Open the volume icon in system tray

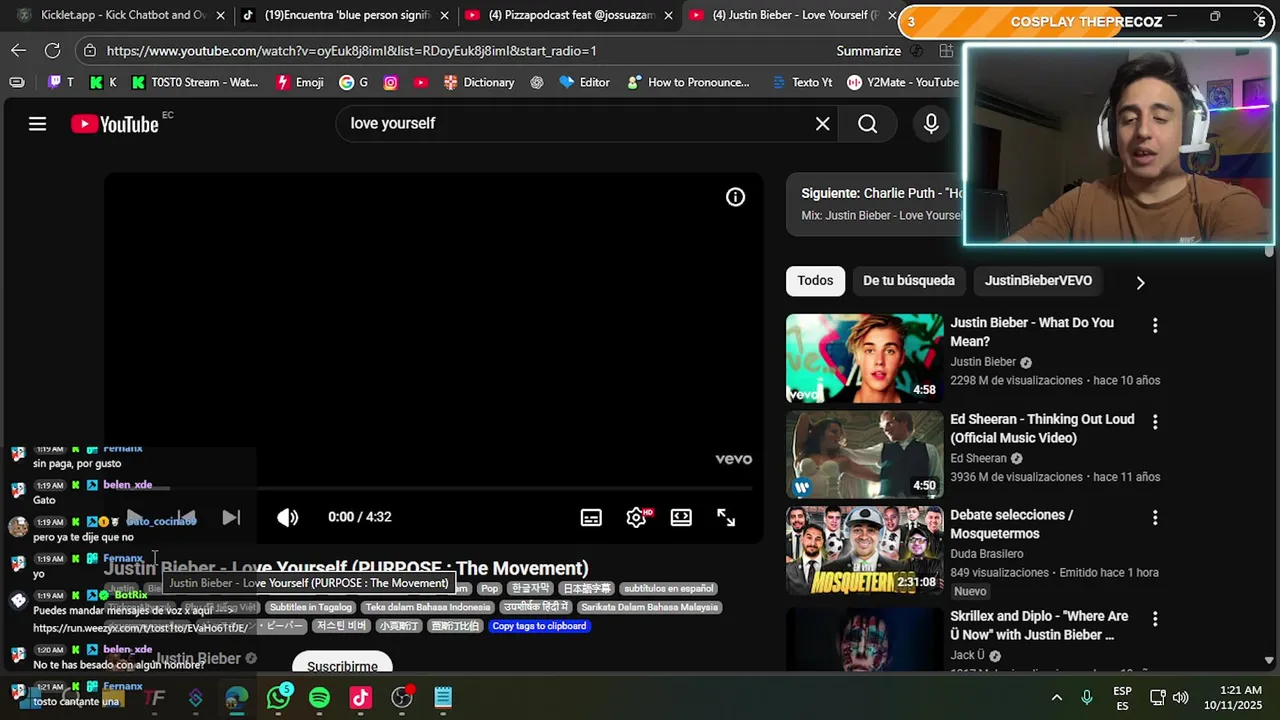click(1181, 697)
